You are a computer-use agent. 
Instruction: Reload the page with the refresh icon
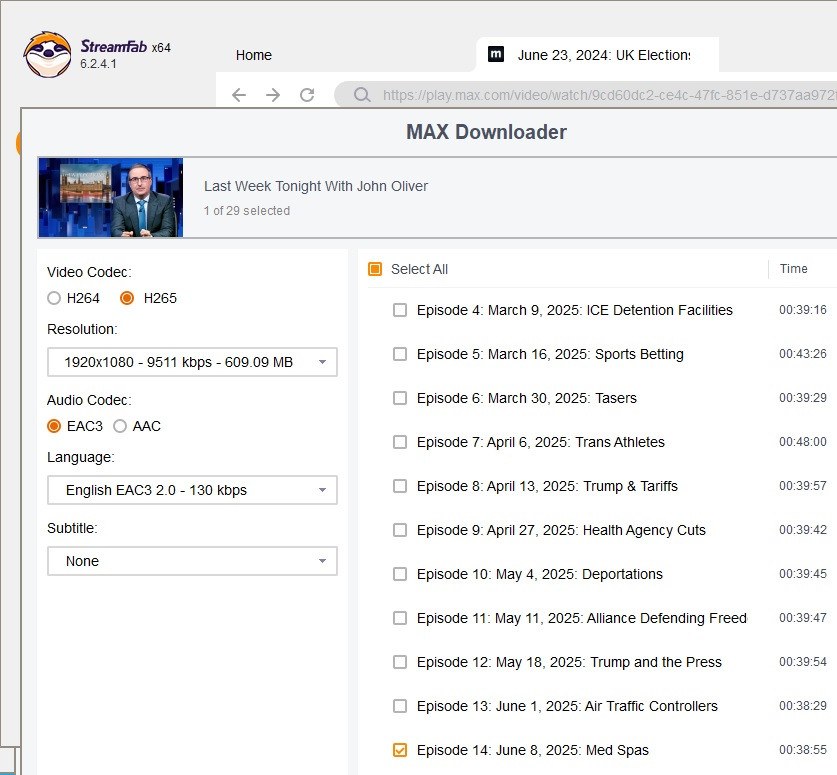click(x=307, y=95)
